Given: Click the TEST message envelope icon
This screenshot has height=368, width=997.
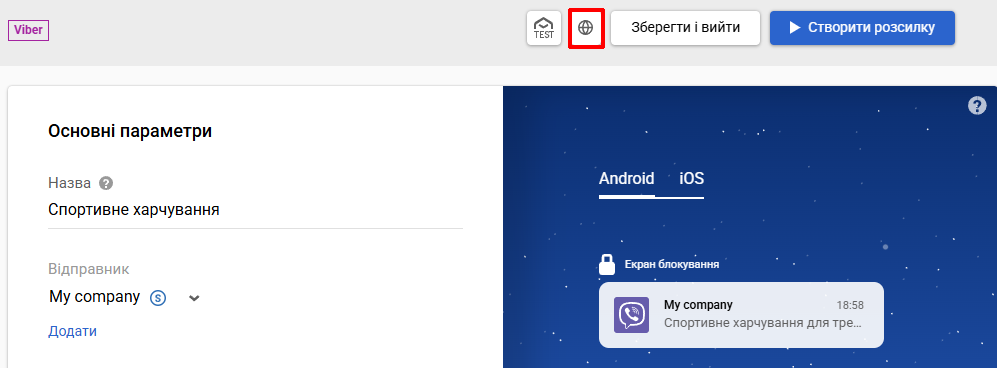Looking at the screenshot, I should tap(544, 28).
